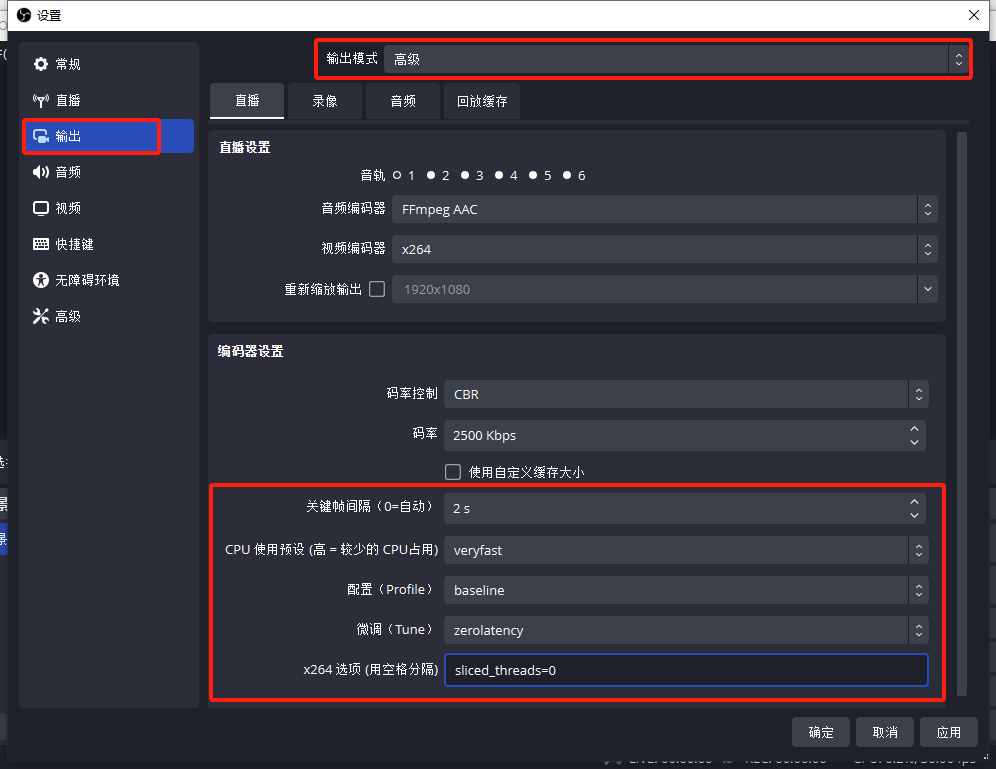The width and height of the screenshot is (996, 769).
Task: Click the Accessibility icon in sidebar
Action: 41,280
